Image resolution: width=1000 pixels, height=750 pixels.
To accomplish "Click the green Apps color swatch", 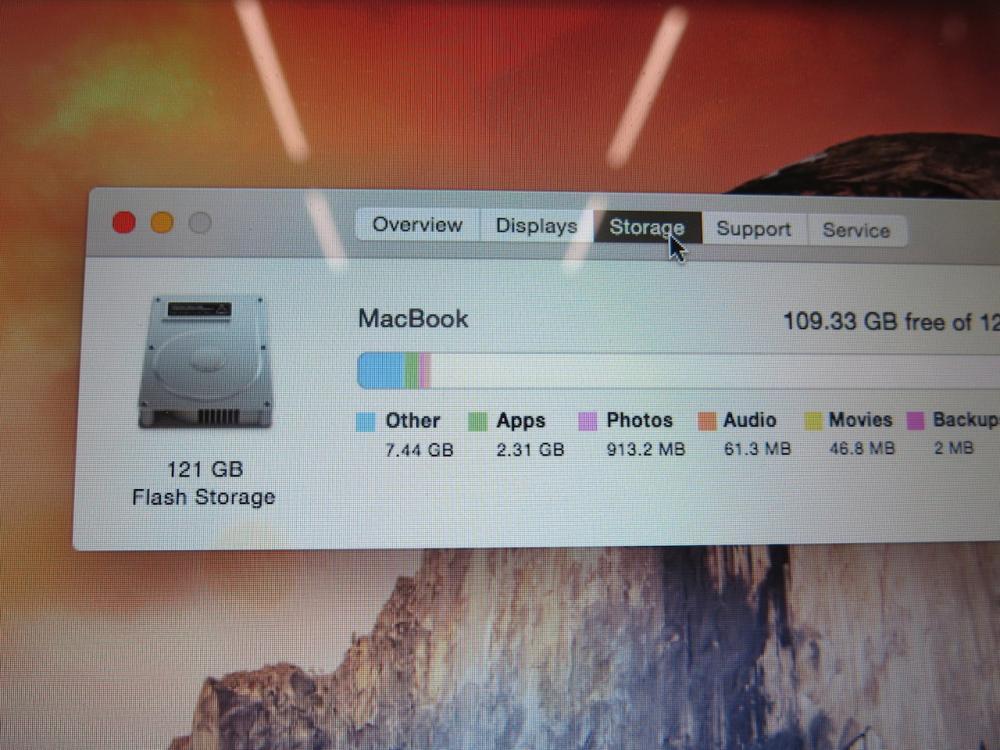I will point(478,422).
